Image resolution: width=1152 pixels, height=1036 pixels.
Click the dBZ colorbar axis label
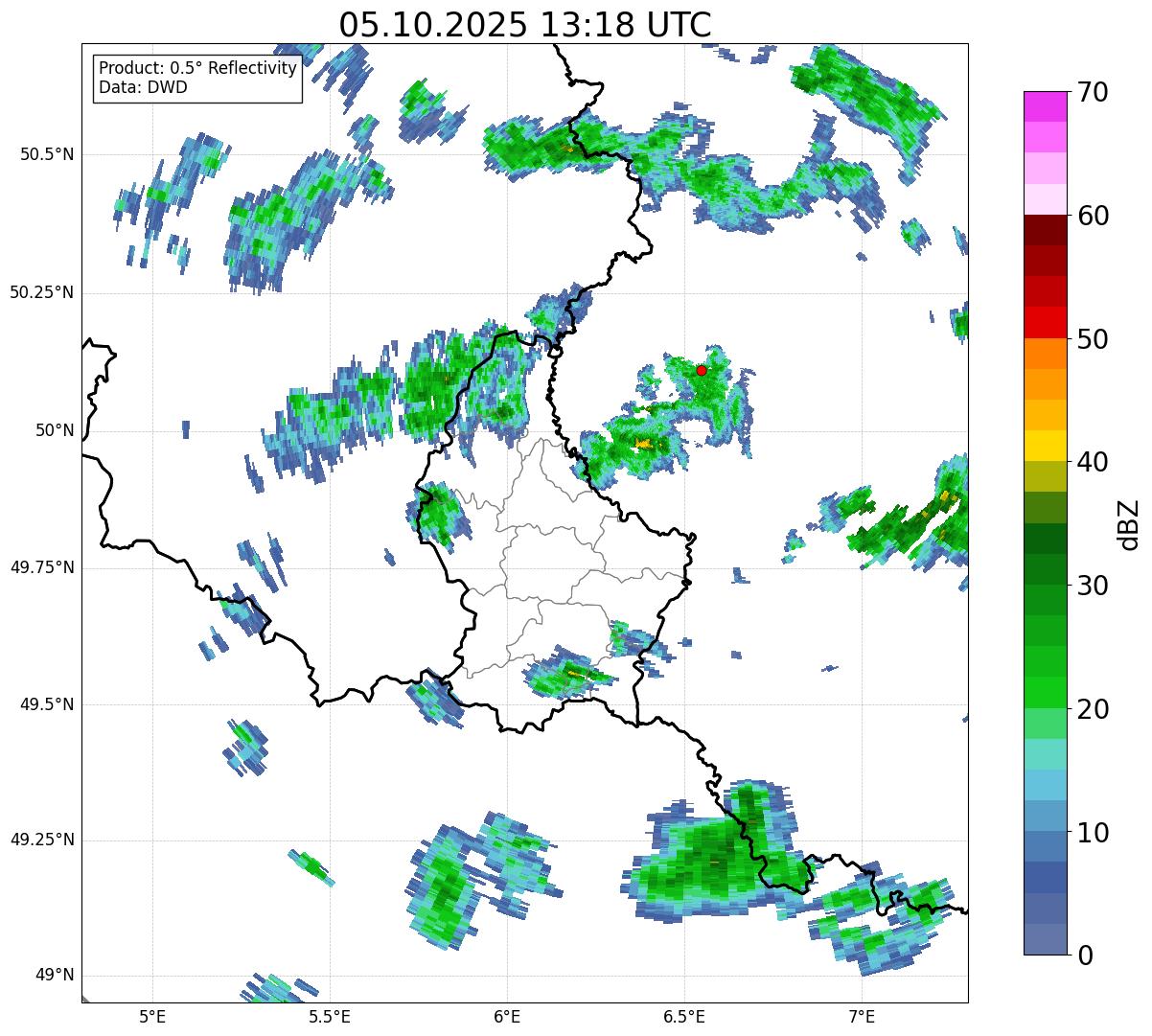click(1129, 523)
